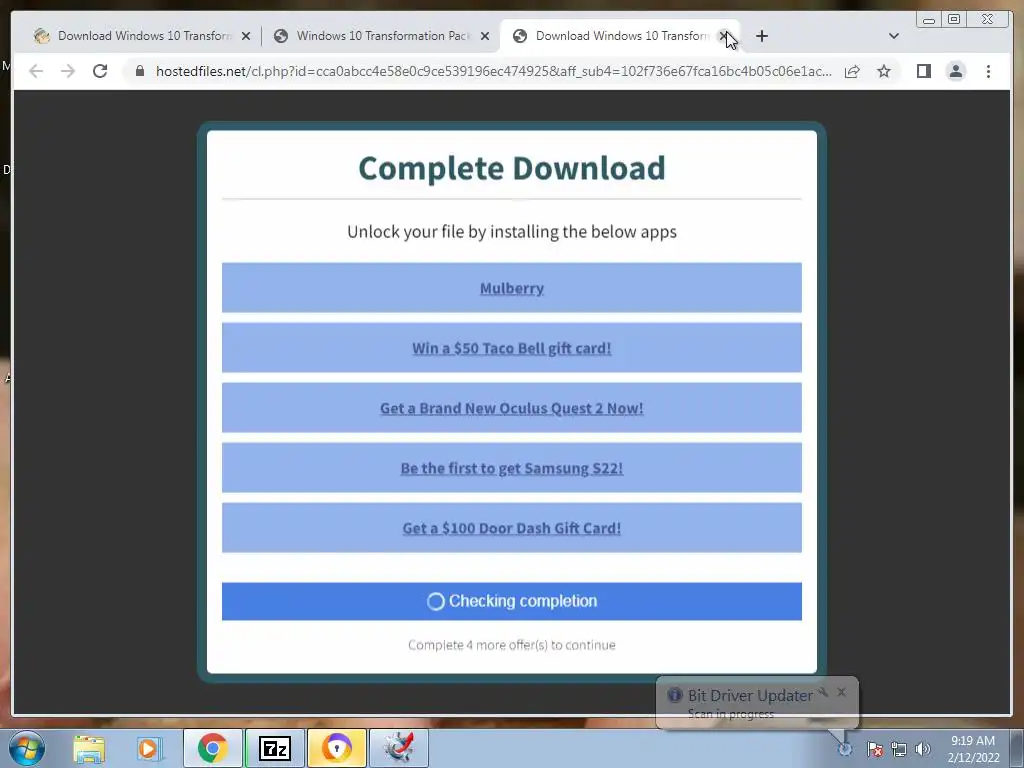Click the 'Complete Download' heading
The image size is (1024, 768).
(x=511, y=168)
